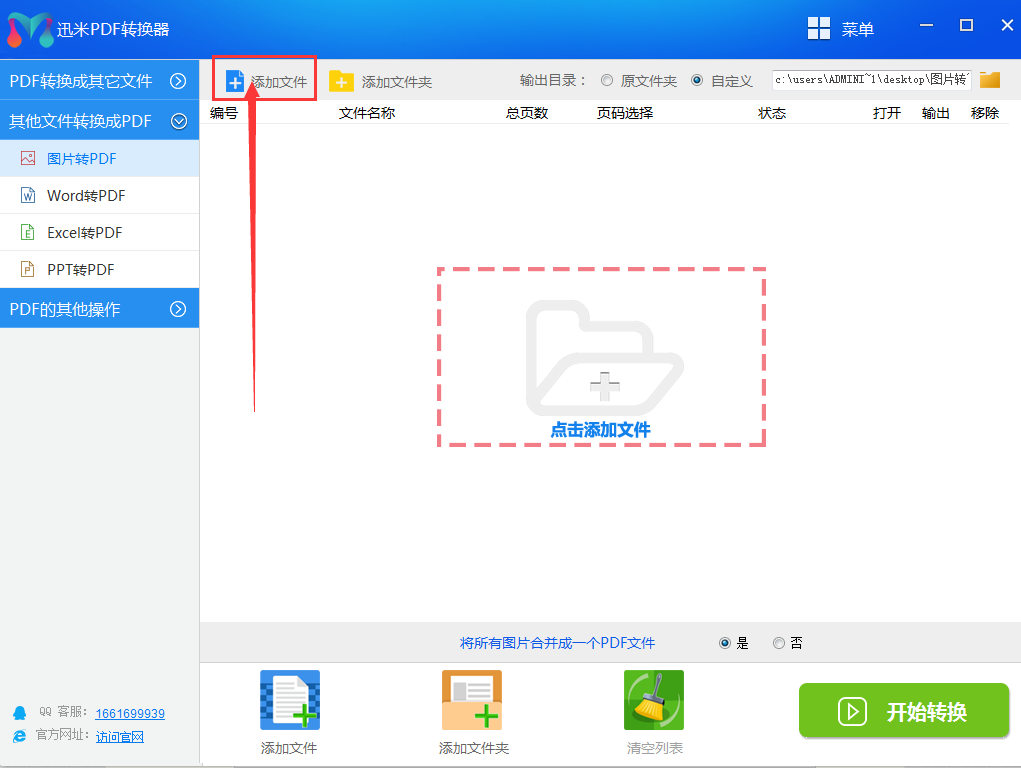1021x768 pixels.
Task: Select the original folder radio button
Action: pyautogui.click(x=607, y=81)
